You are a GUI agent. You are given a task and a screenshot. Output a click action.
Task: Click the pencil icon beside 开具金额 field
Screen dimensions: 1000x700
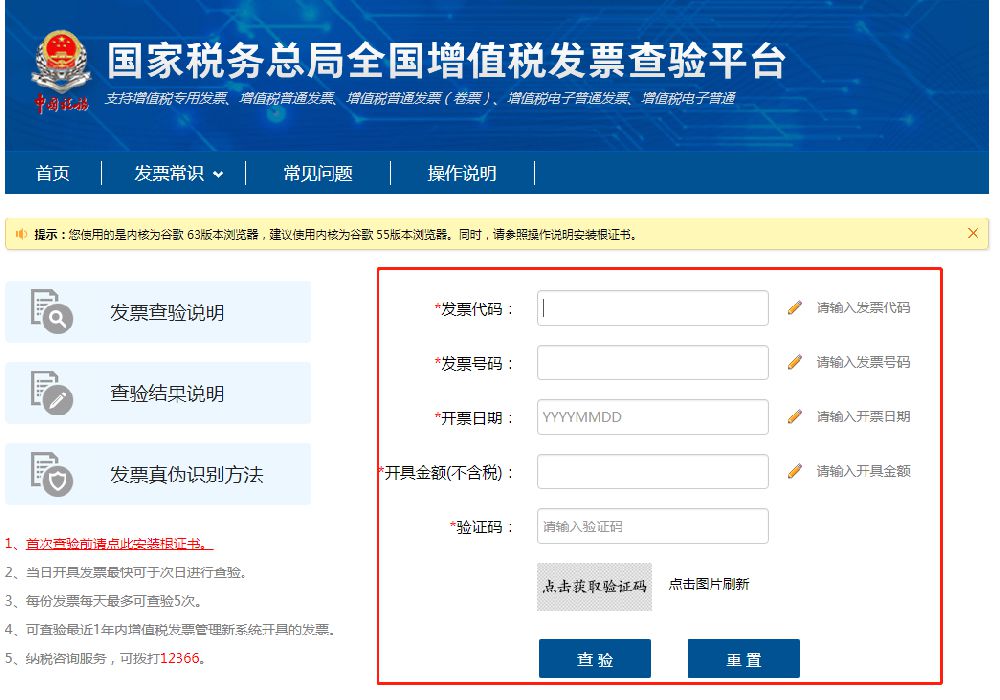pos(795,471)
